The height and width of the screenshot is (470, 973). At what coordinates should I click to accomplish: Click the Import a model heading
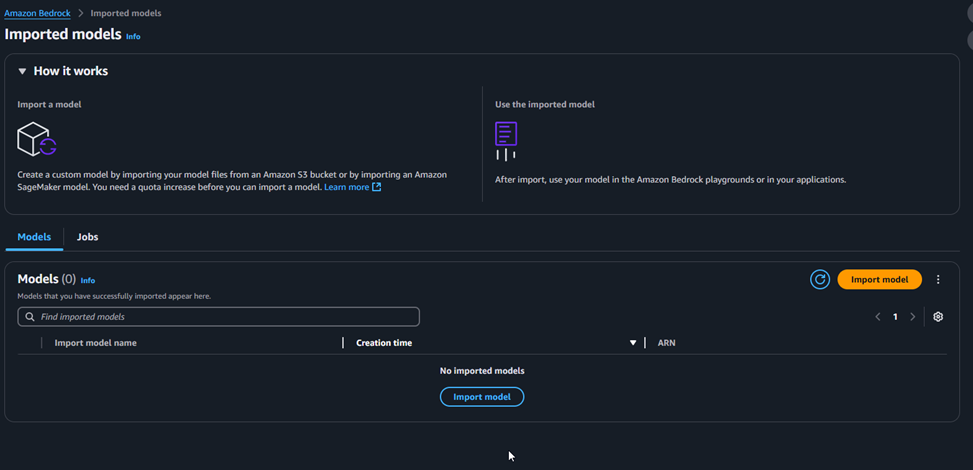click(x=49, y=104)
